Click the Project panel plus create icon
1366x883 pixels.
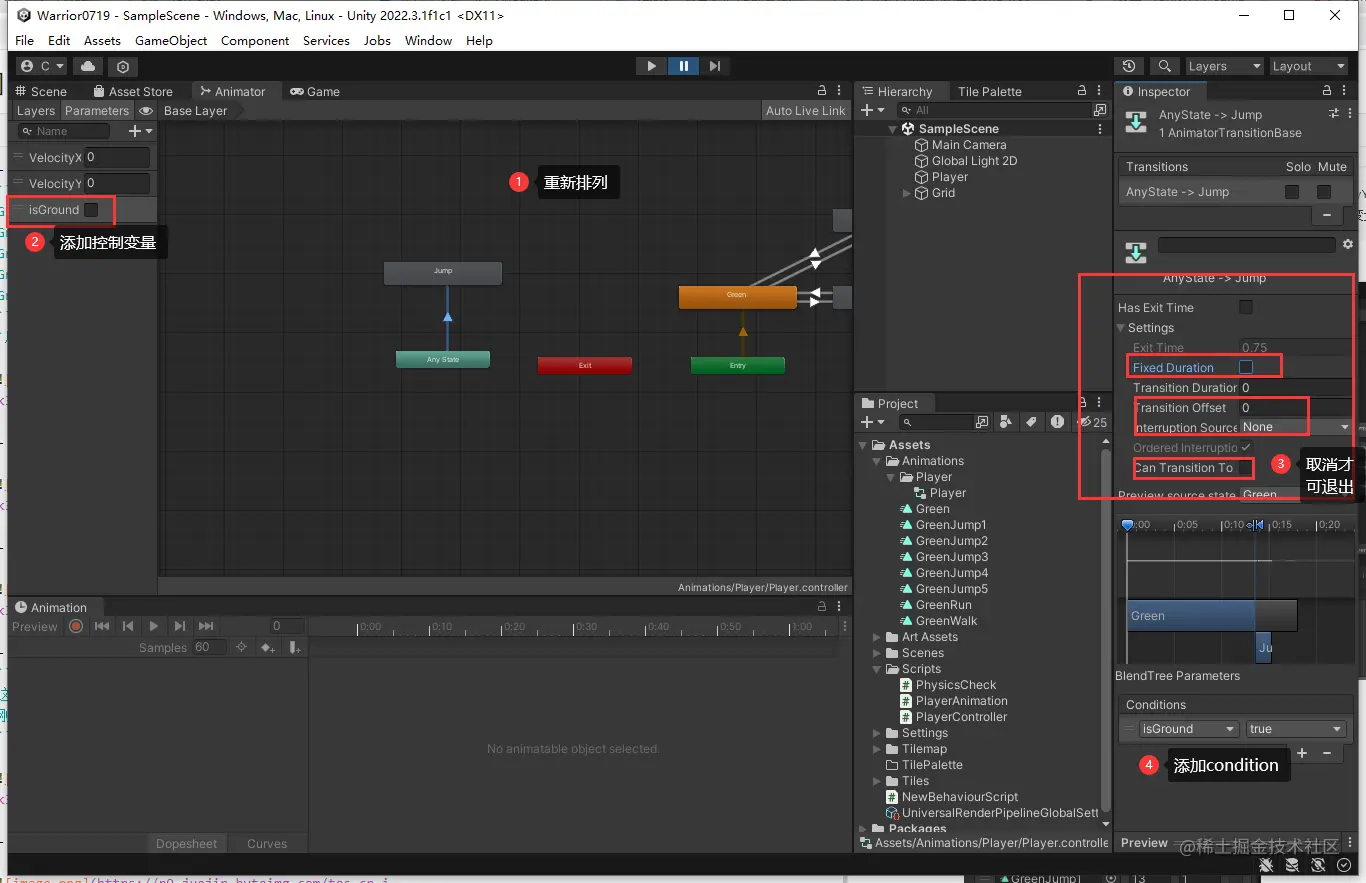[867, 422]
